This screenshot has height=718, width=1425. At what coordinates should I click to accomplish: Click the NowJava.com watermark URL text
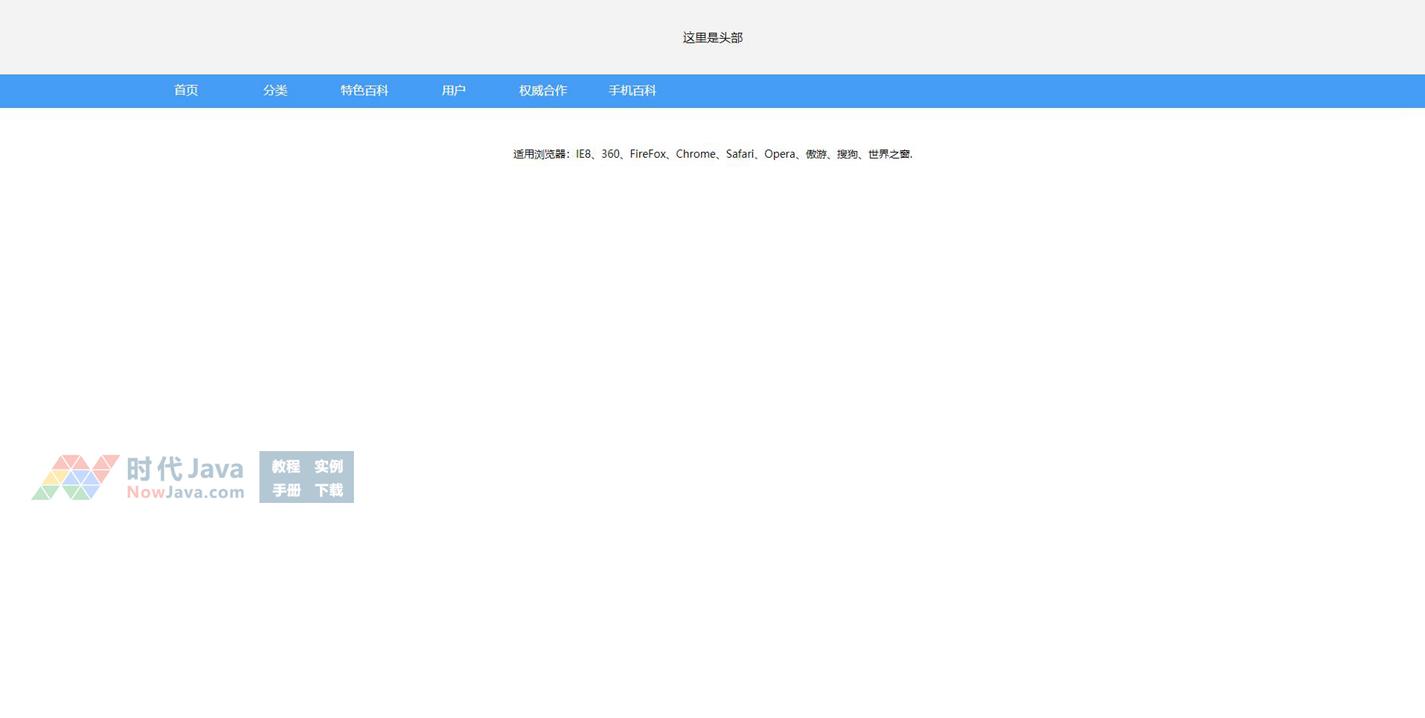[x=185, y=492]
